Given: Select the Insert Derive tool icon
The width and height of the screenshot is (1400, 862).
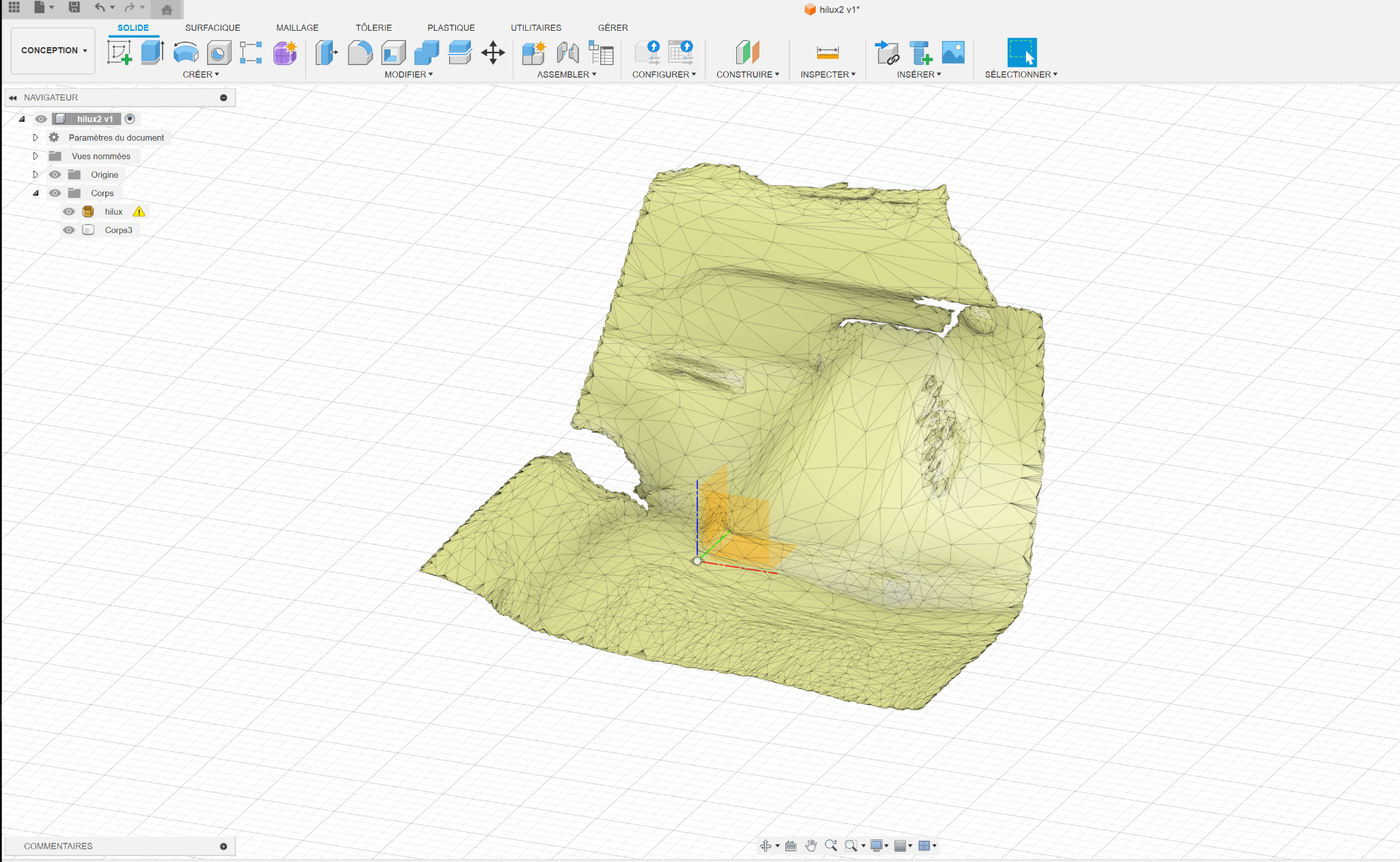Looking at the screenshot, I should [887, 53].
